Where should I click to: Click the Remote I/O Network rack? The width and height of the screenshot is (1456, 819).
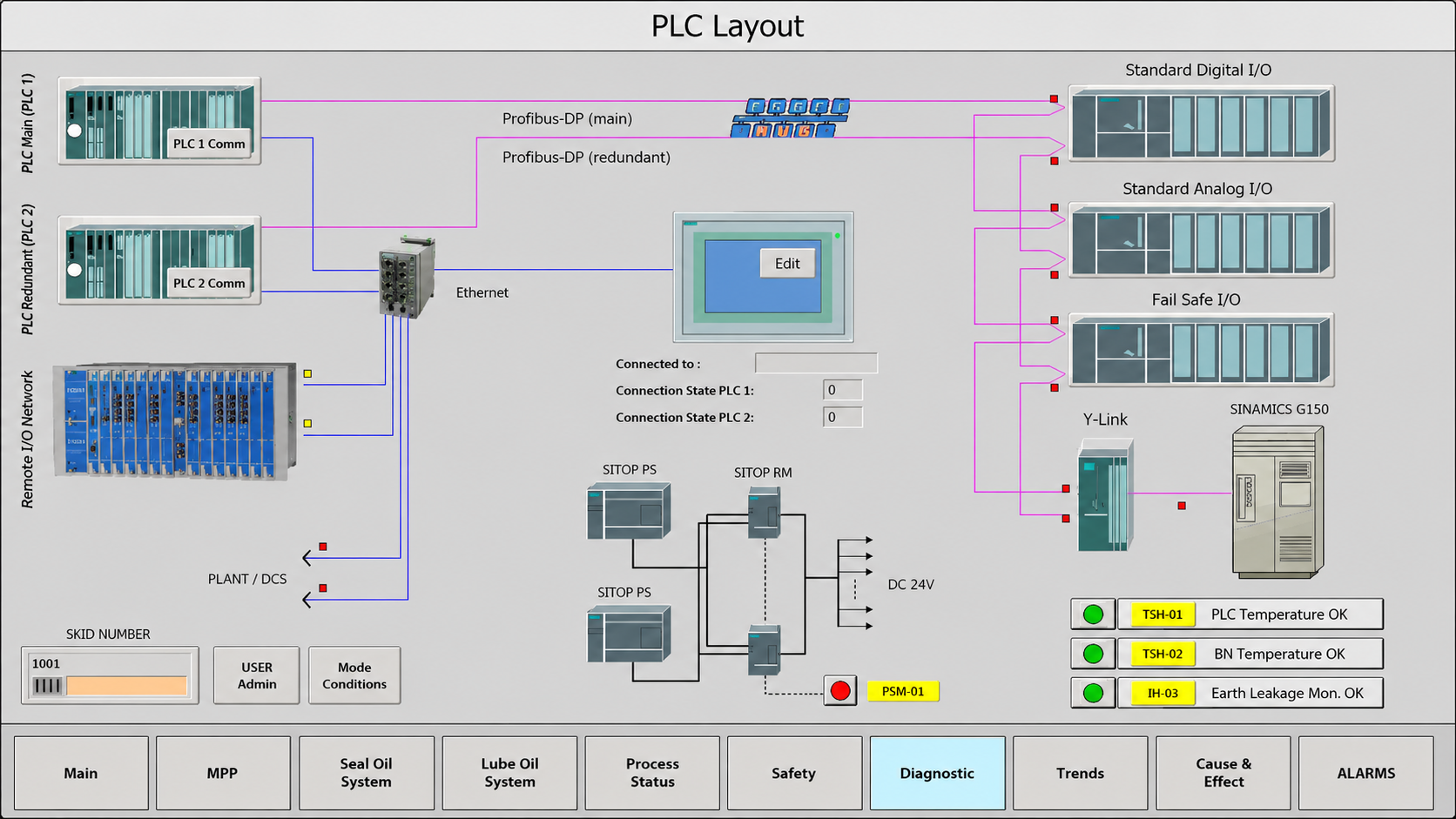pos(175,421)
